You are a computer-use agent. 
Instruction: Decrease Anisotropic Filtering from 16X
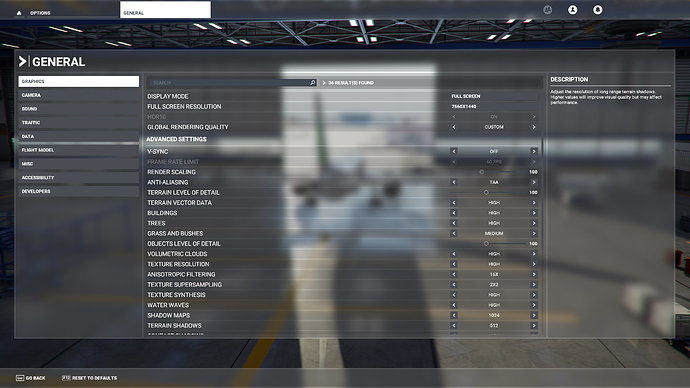coord(454,275)
